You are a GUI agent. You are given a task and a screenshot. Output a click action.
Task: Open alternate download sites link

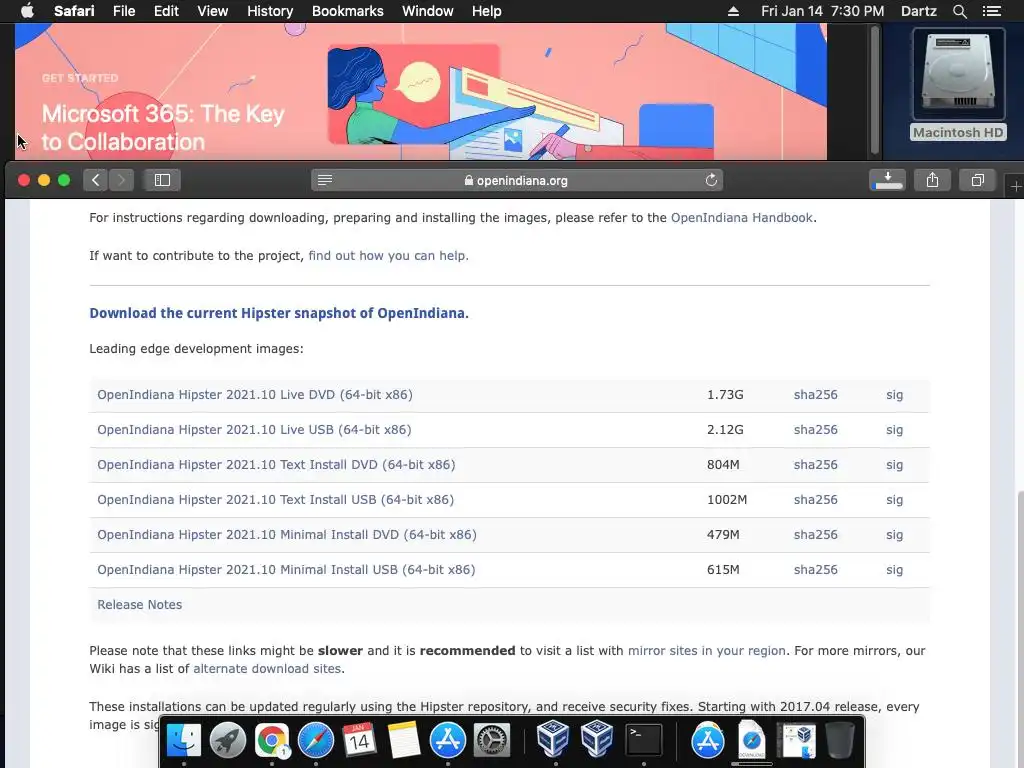coord(267,669)
